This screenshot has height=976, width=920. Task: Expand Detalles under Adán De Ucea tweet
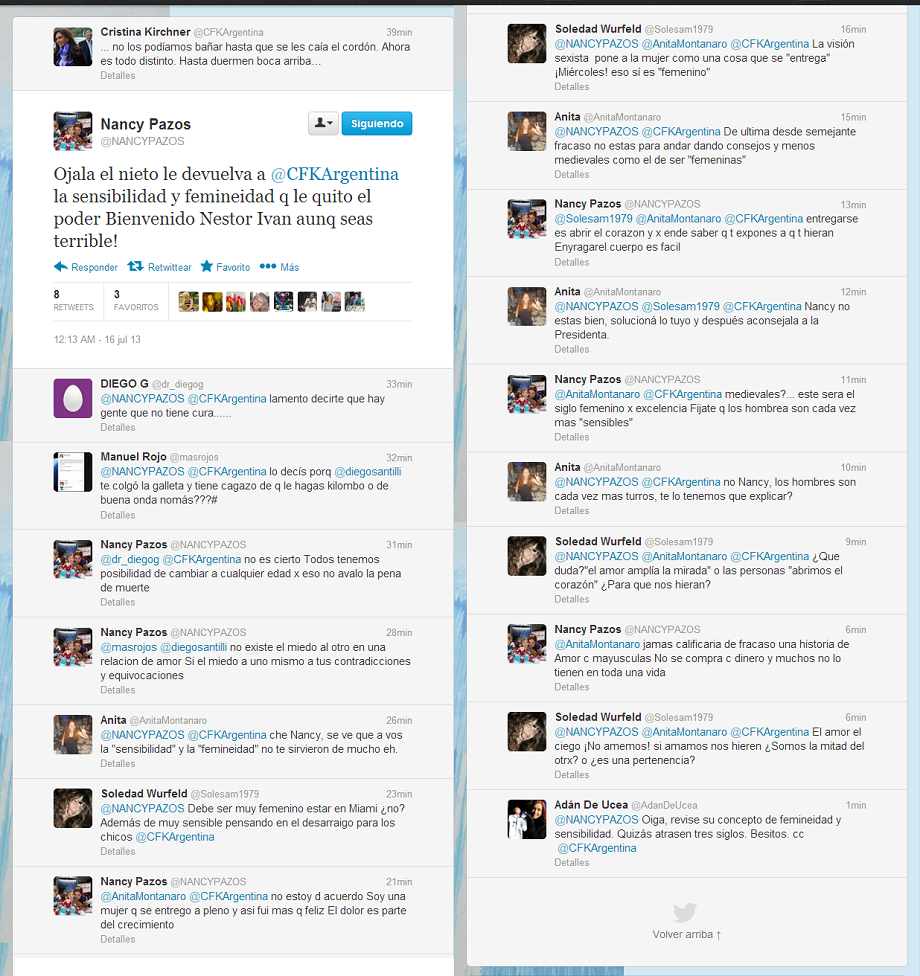571,863
